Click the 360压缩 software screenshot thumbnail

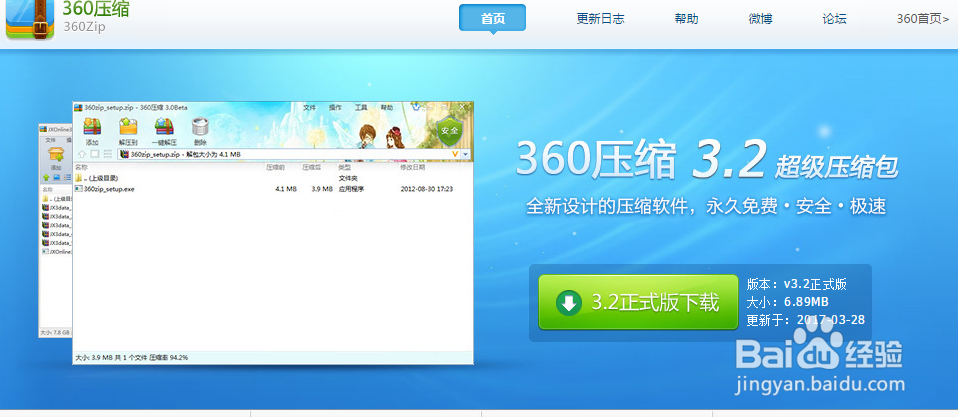click(x=256, y=233)
